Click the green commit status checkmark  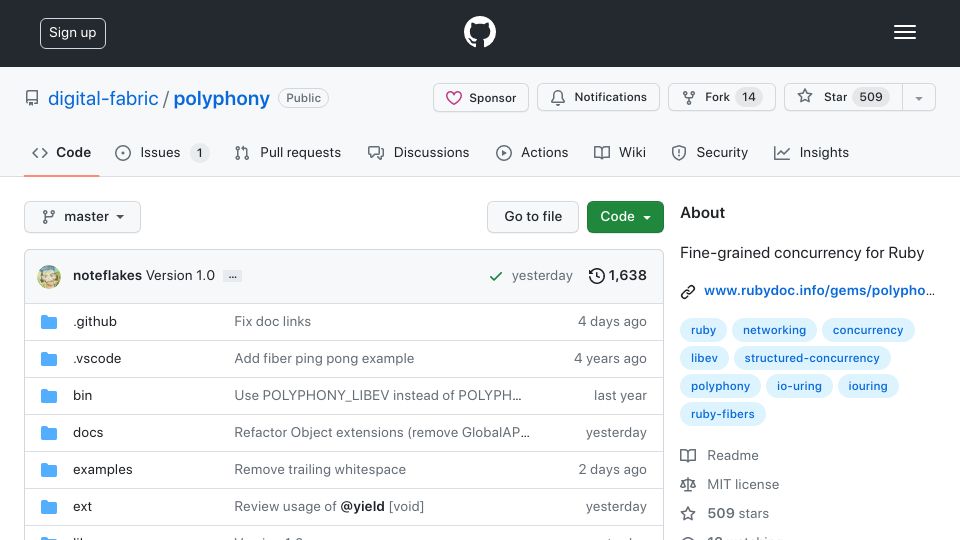coord(496,277)
